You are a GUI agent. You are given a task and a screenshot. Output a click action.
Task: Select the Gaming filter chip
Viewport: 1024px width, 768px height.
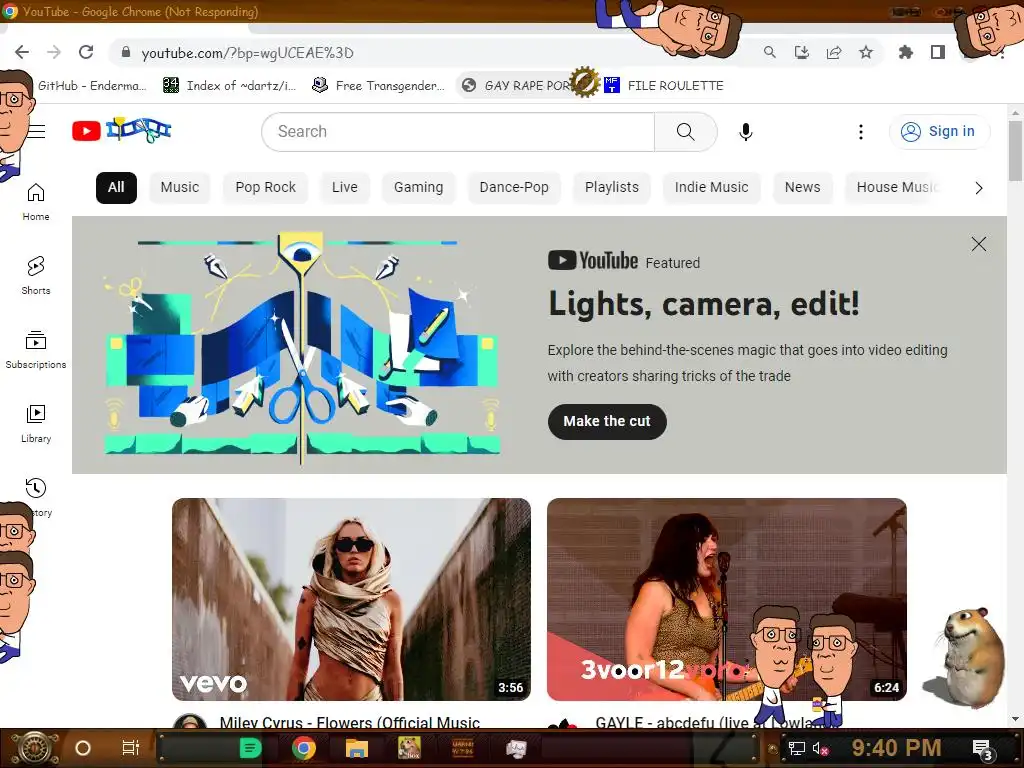tap(419, 187)
